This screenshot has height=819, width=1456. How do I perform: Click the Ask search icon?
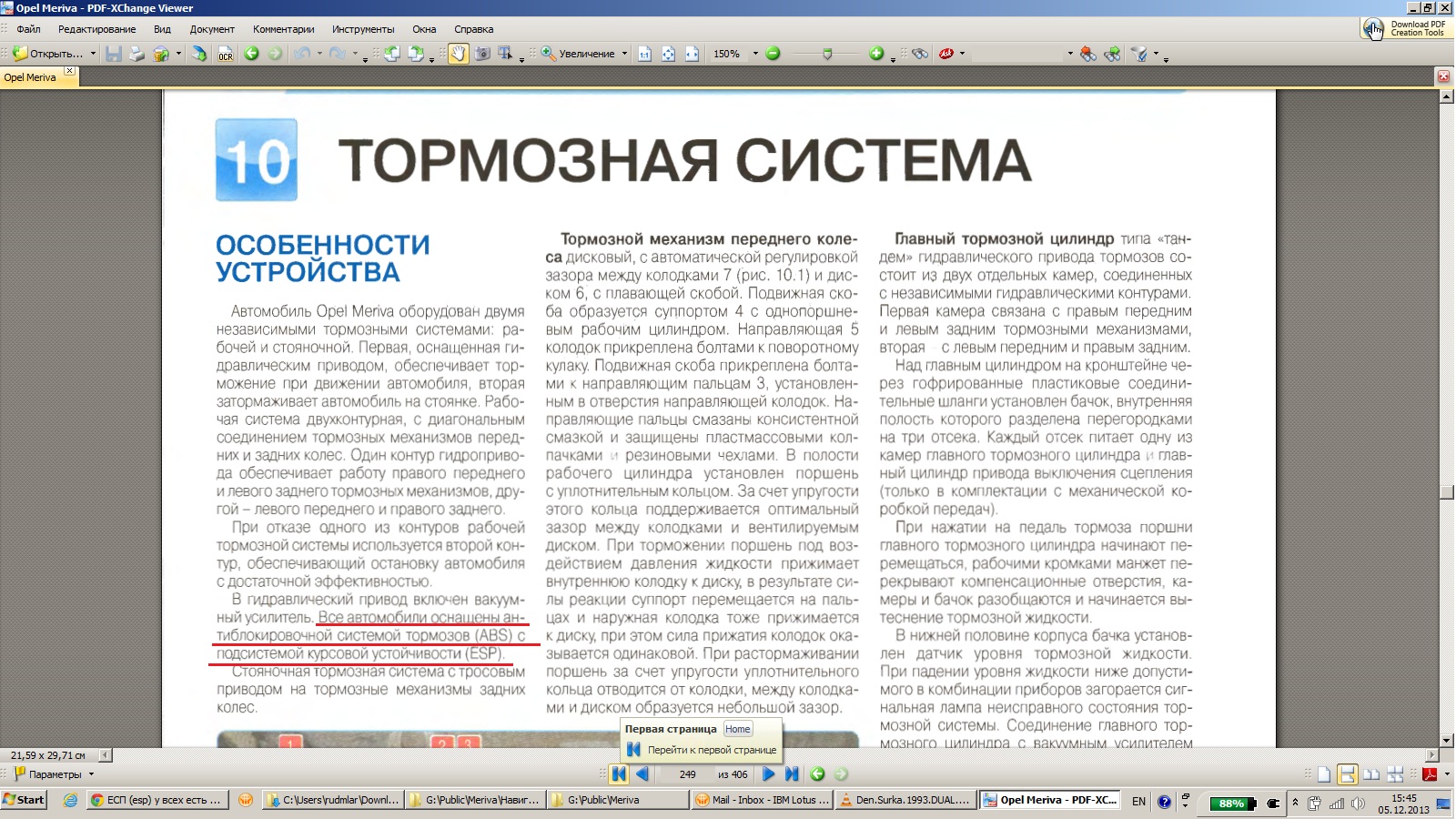(x=946, y=54)
